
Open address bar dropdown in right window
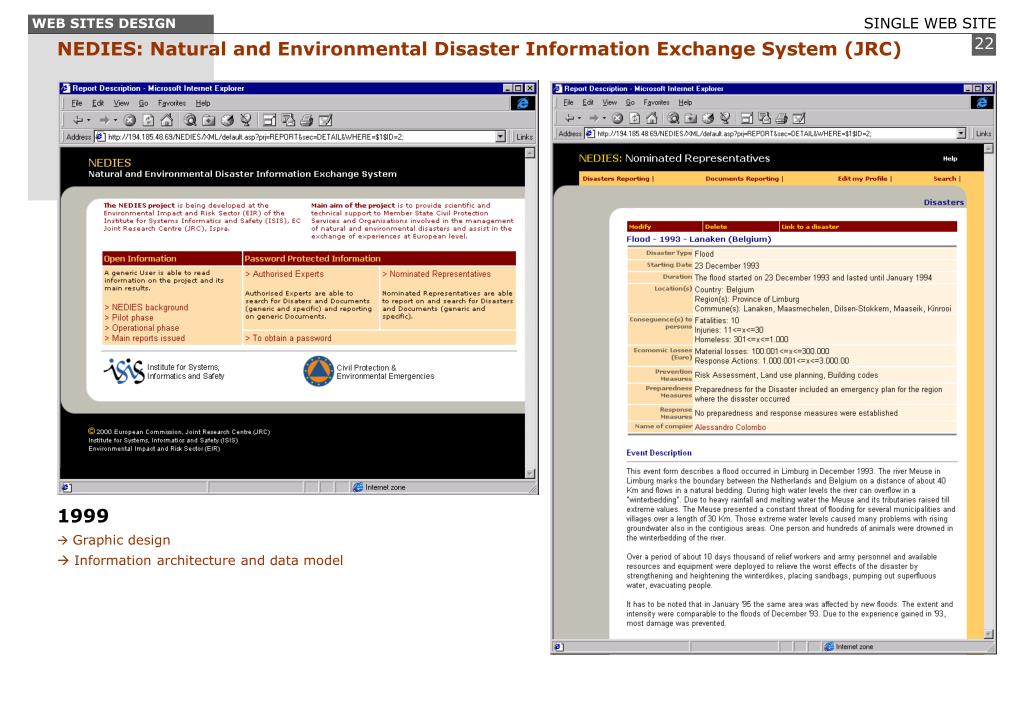tap(961, 133)
